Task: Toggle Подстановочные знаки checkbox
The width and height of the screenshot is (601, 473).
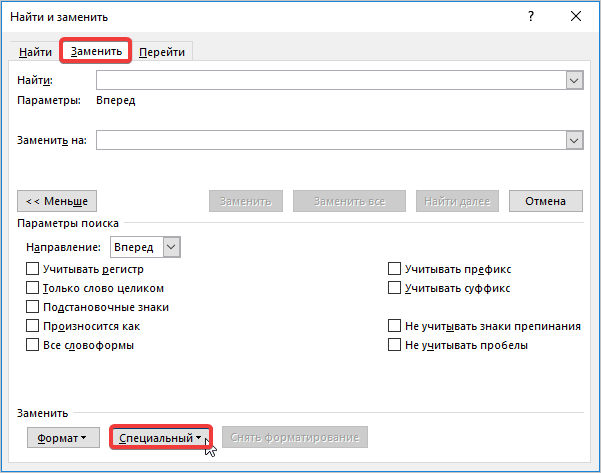Action: 32,307
